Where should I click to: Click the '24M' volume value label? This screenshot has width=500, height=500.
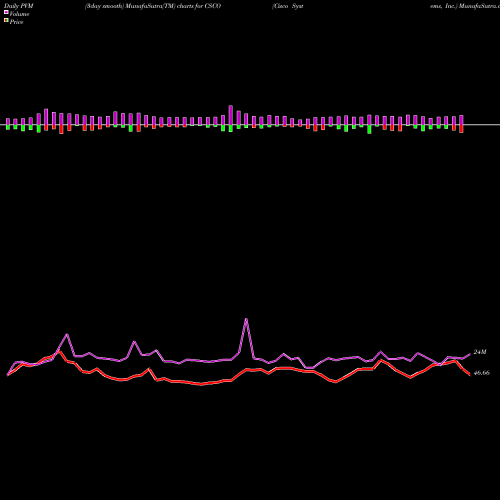pyautogui.click(x=480, y=352)
